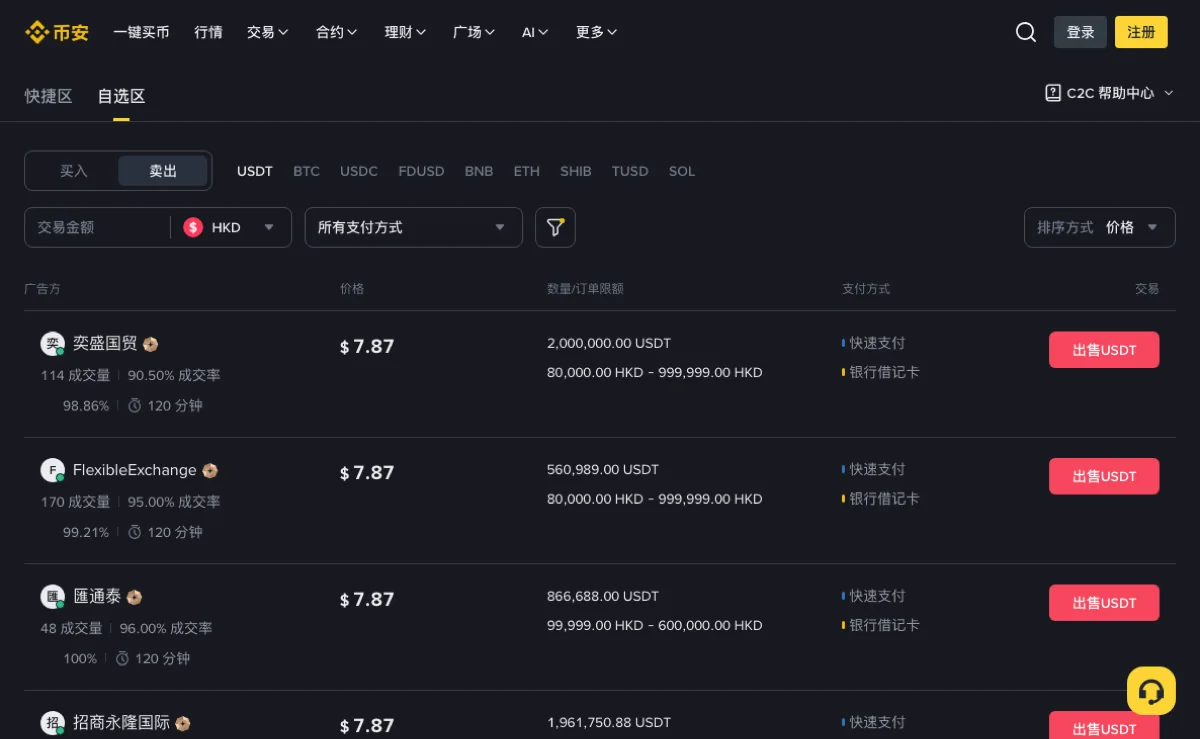Expand the 理财 navigation menu
Viewport: 1200px width, 739px height.
click(x=405, y=32)
